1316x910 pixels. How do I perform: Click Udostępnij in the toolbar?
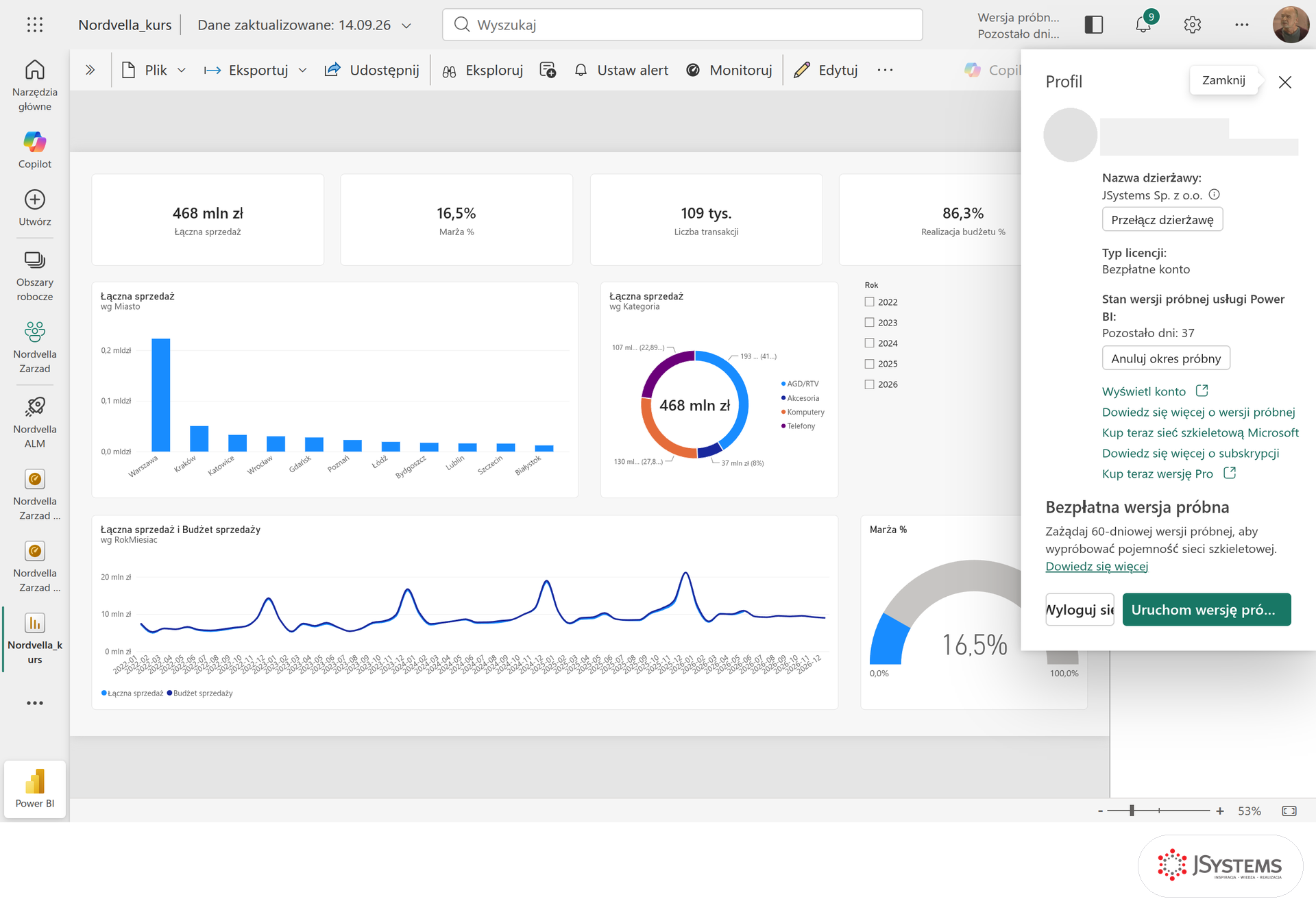tap(371, 70)
